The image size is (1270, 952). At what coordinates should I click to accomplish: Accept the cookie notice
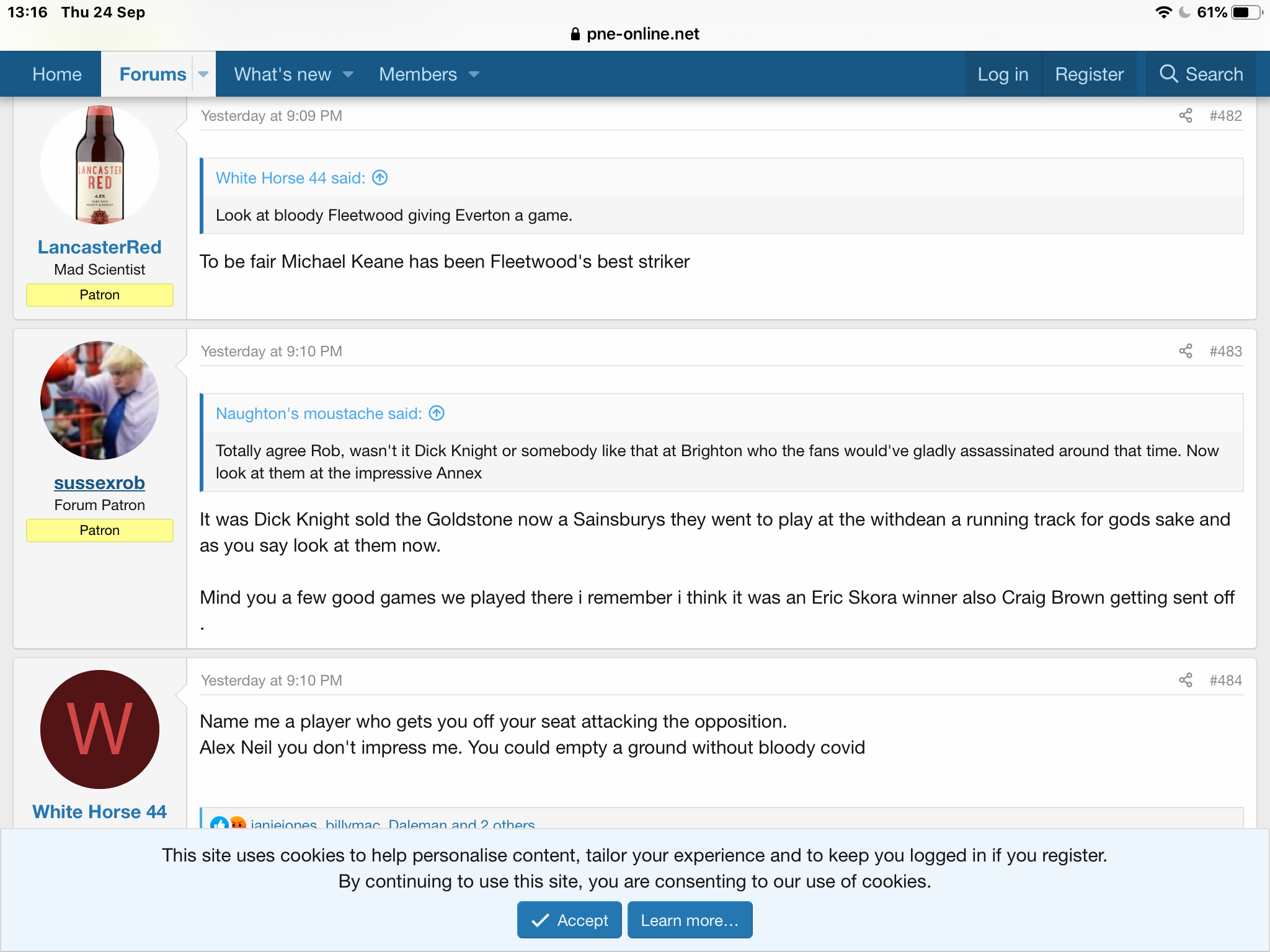click(x=569, y=920)
